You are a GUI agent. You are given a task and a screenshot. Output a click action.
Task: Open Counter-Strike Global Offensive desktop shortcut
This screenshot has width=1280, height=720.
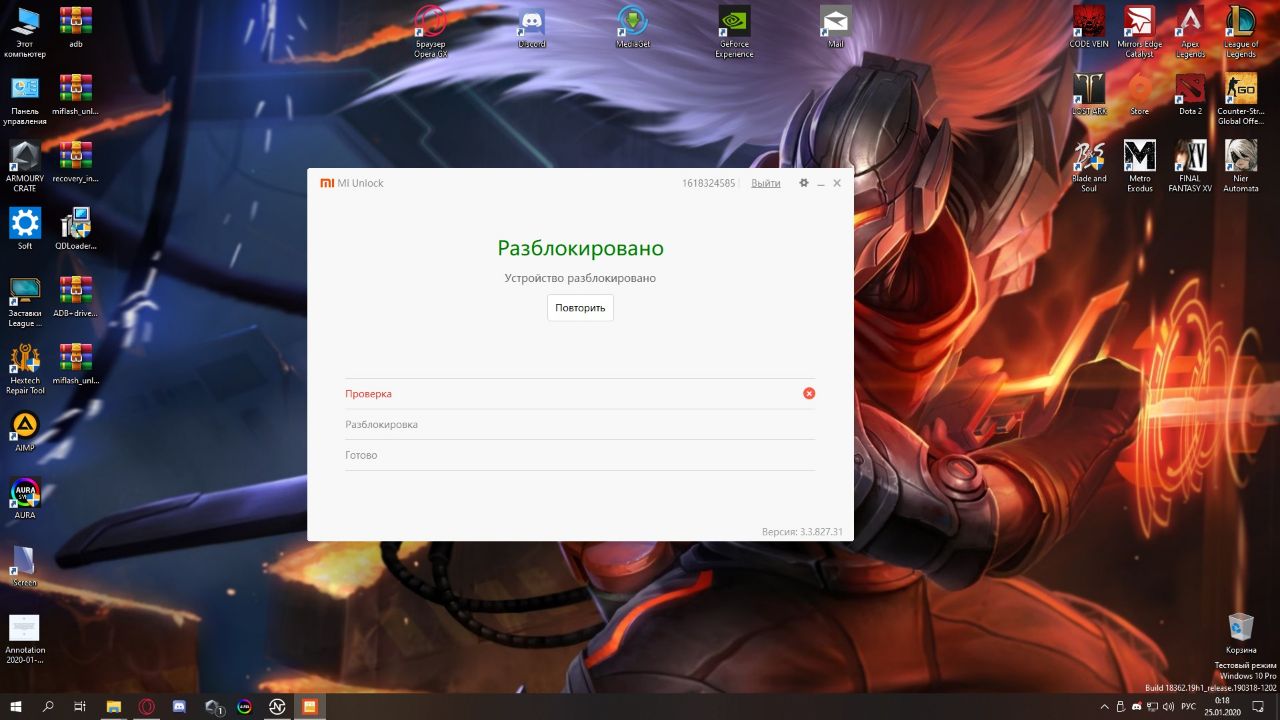click(1241, 100)
